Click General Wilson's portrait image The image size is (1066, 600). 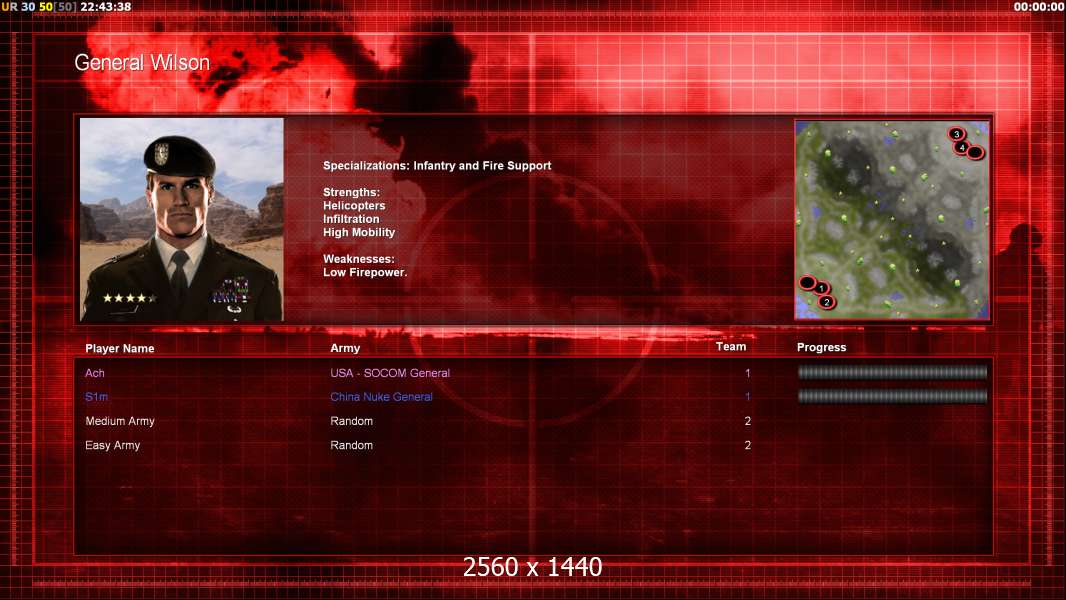[x=182, y=219]
